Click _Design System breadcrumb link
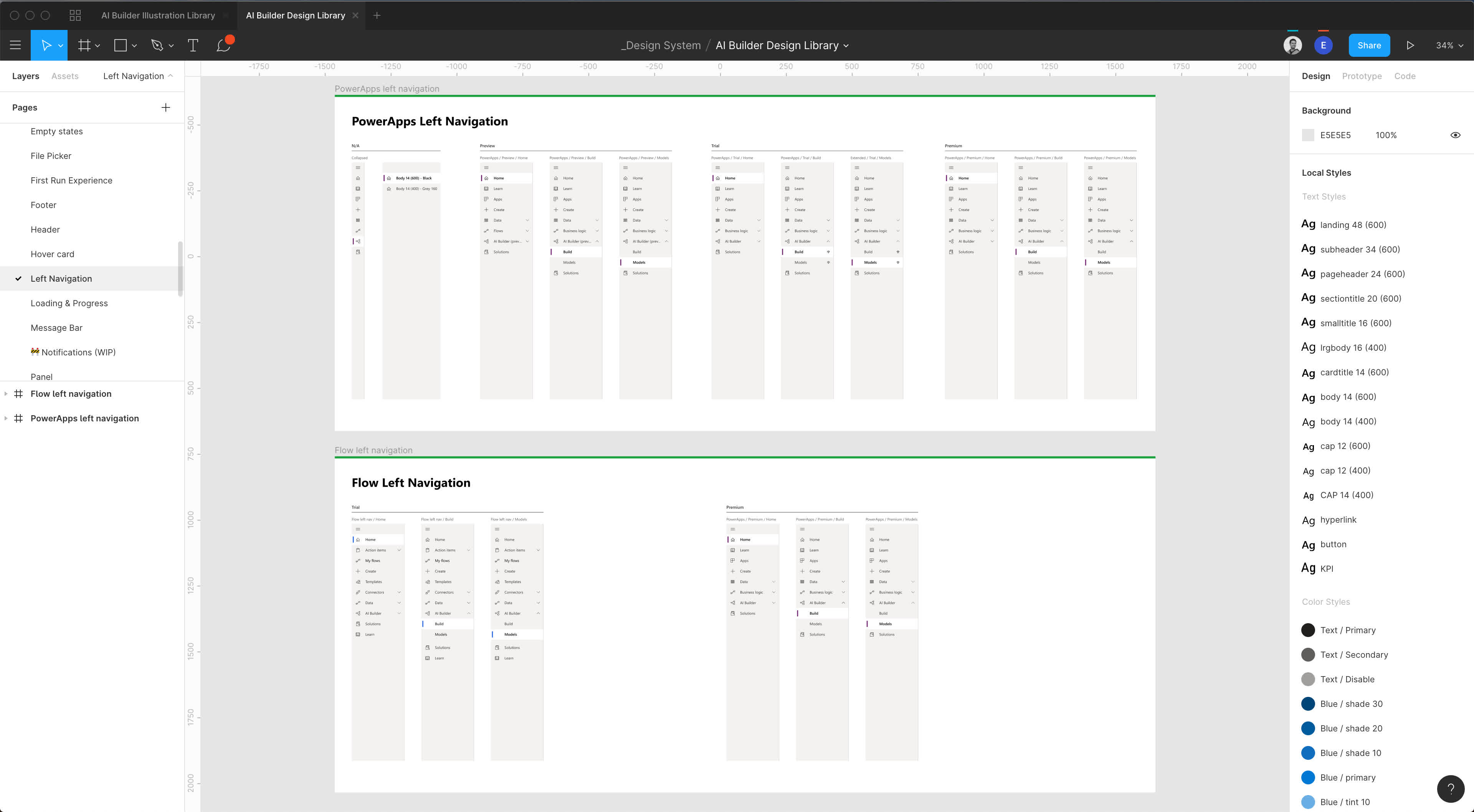The height and width of the screenshot is (812, 1474). pos(661,45)
